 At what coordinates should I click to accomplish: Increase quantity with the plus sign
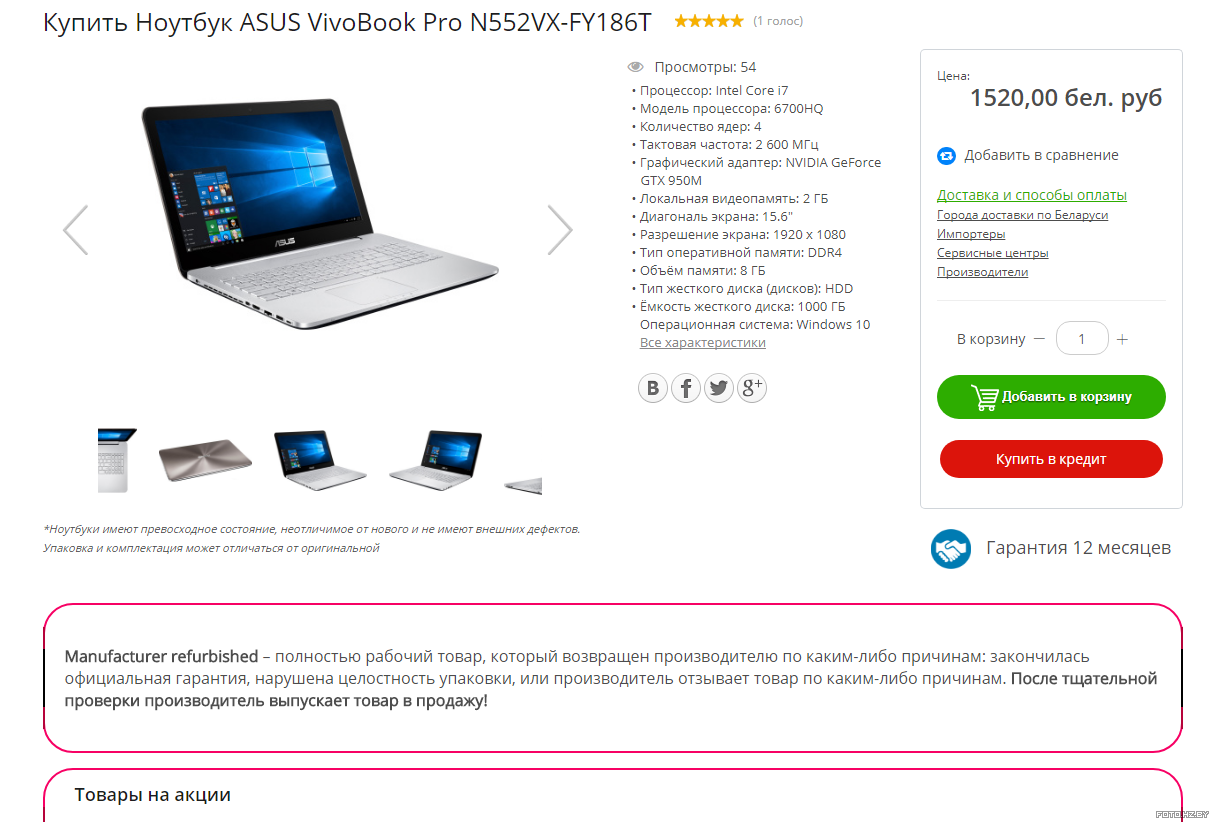[x=1122, y=339]
